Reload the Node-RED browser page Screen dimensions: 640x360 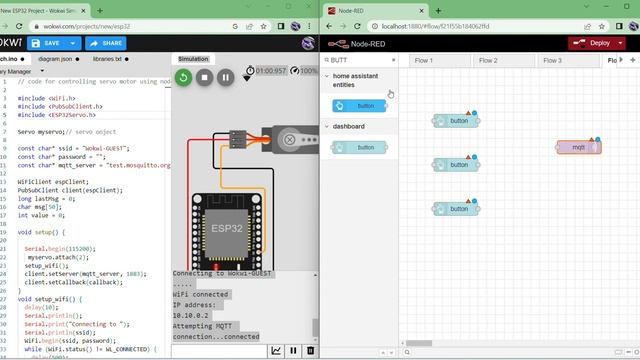(x=357, y=26)
